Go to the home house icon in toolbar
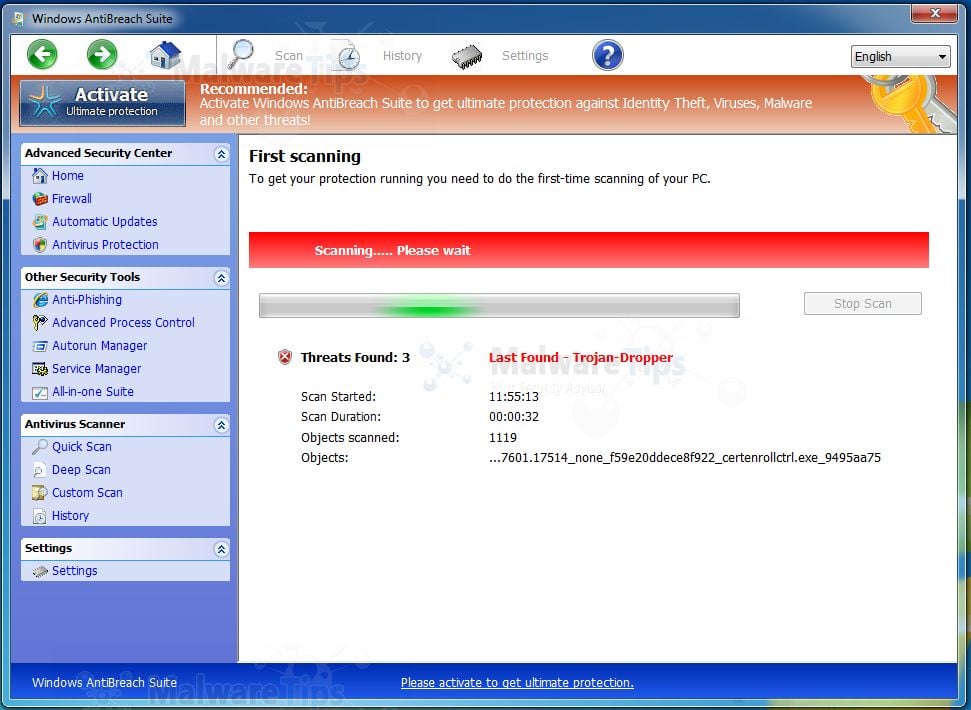Viewport: 971px width, 710px height. click(165, 55)
